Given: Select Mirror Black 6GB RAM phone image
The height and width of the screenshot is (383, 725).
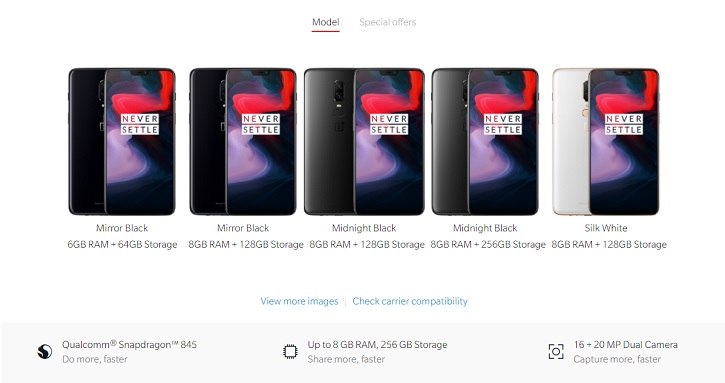Looking at the screenshot, I should [122, 142].
